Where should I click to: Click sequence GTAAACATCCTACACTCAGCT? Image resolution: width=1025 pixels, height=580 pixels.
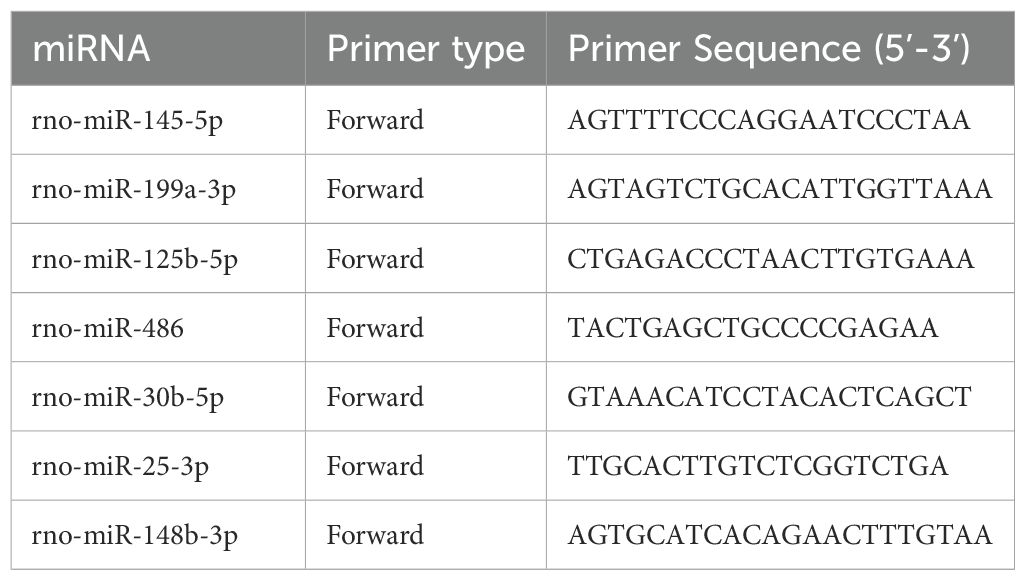point(769,397)
